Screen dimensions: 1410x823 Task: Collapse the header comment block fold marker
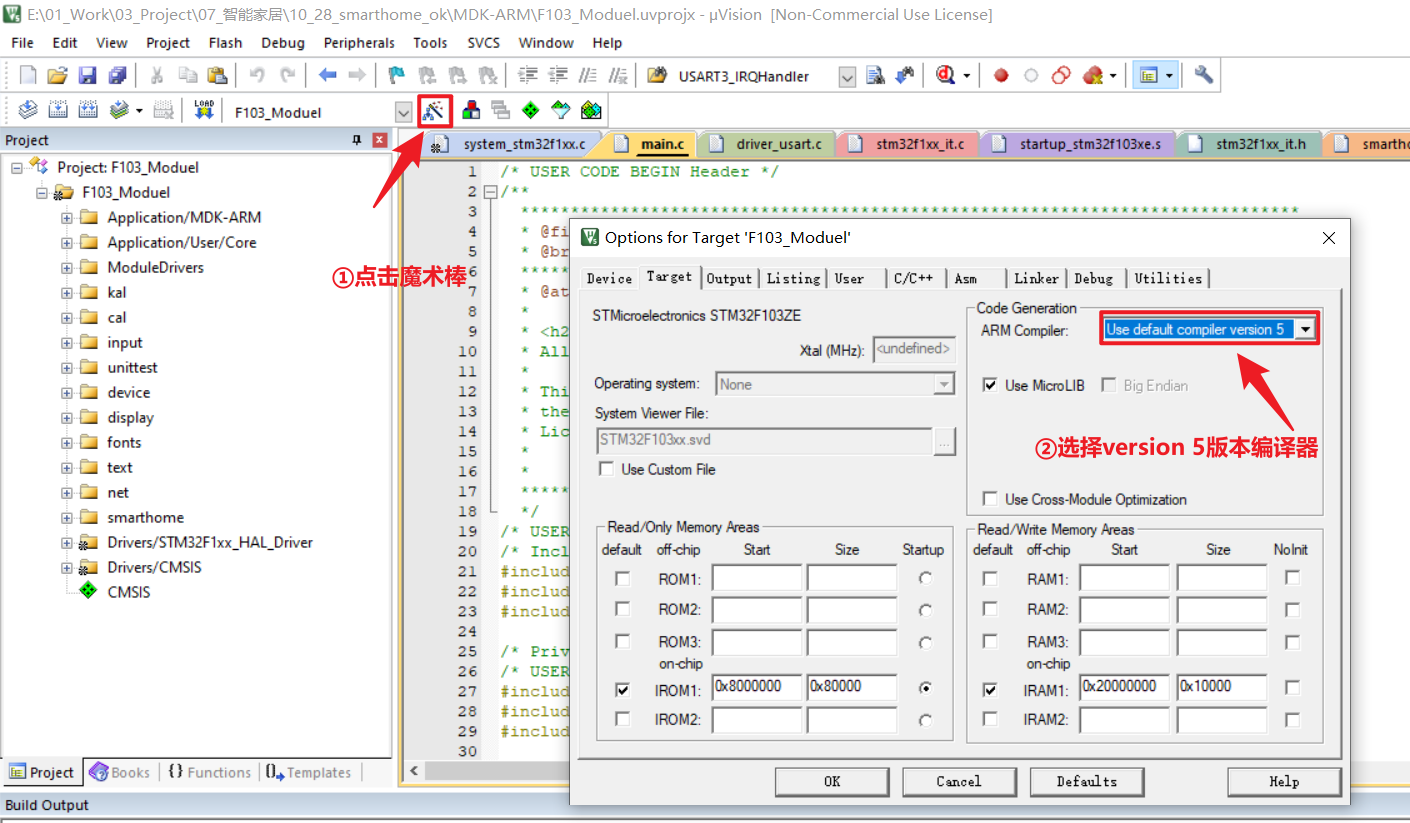pyautogui.click(x=489, y=192)
